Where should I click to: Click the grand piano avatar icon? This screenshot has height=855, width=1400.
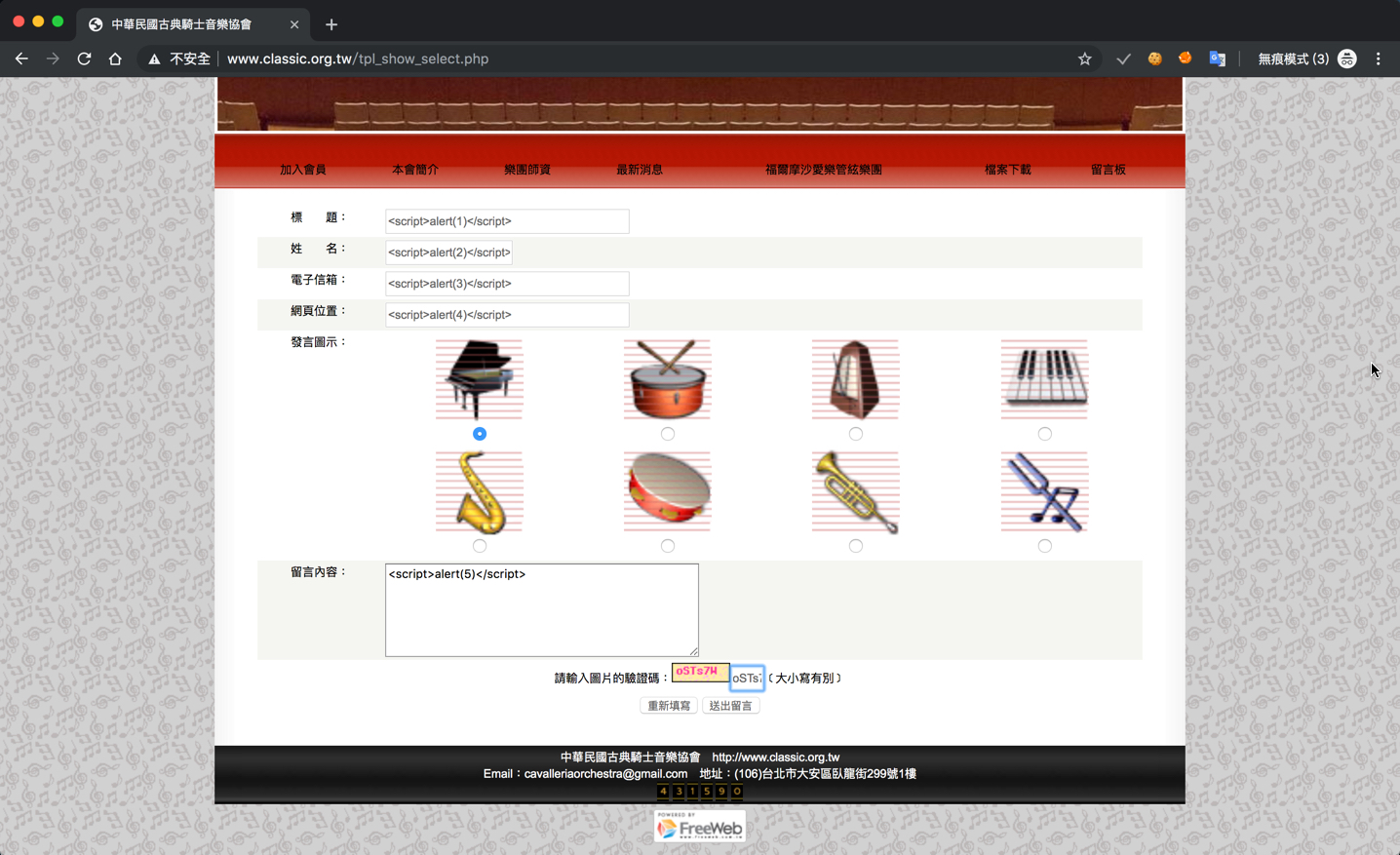(x=480, y=380)
